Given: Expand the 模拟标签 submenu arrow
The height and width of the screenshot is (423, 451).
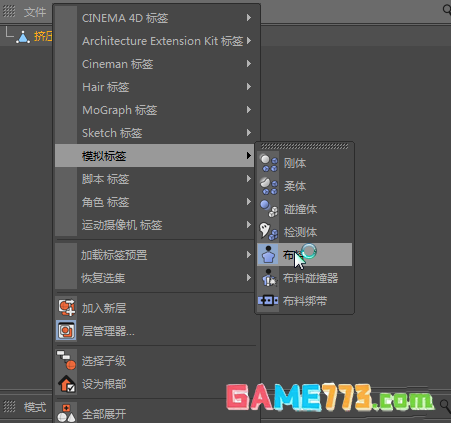Looking at the screenshot, I should (249, 155).
